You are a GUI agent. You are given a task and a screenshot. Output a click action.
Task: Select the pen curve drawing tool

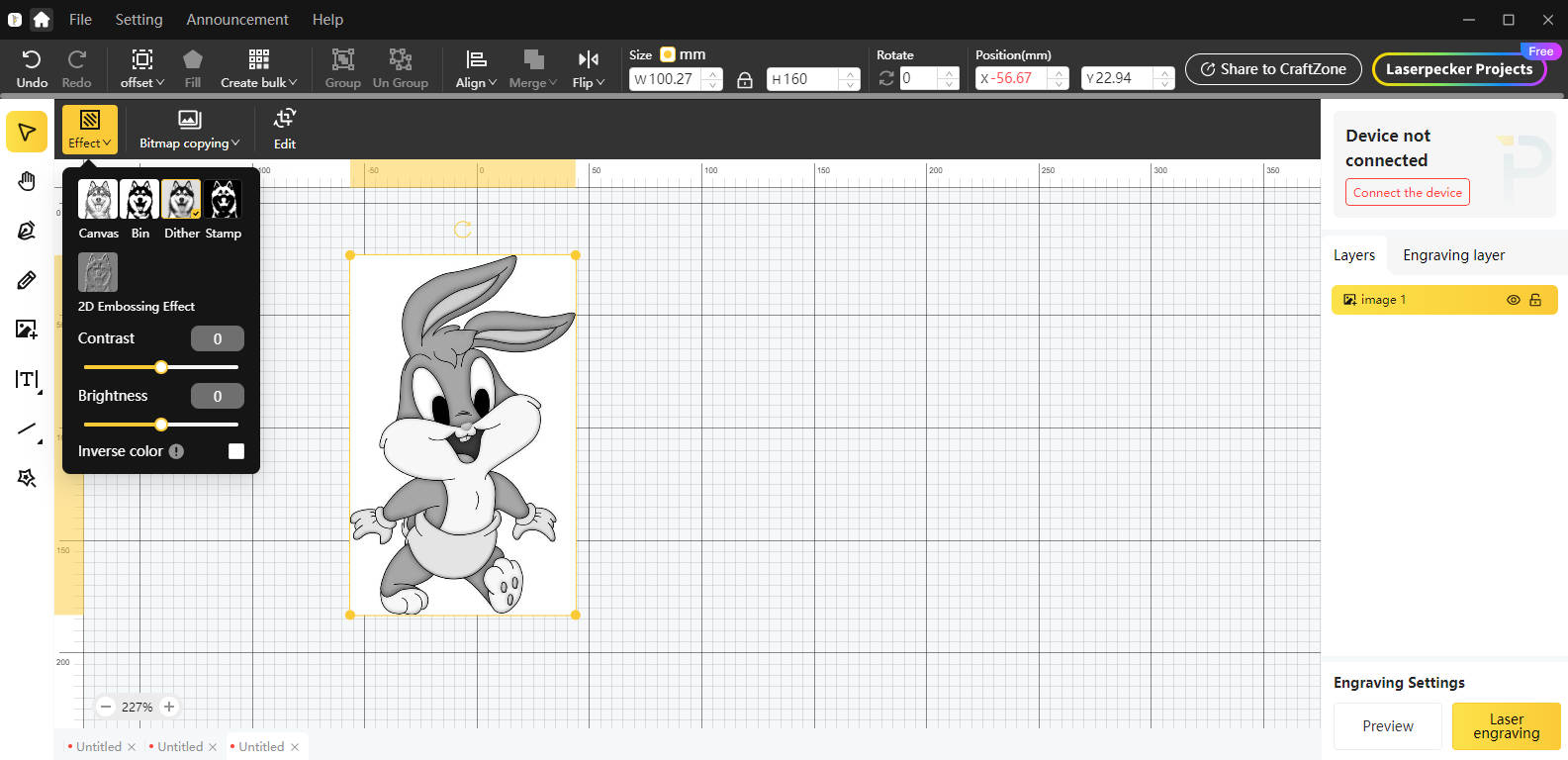pos(27,231)
